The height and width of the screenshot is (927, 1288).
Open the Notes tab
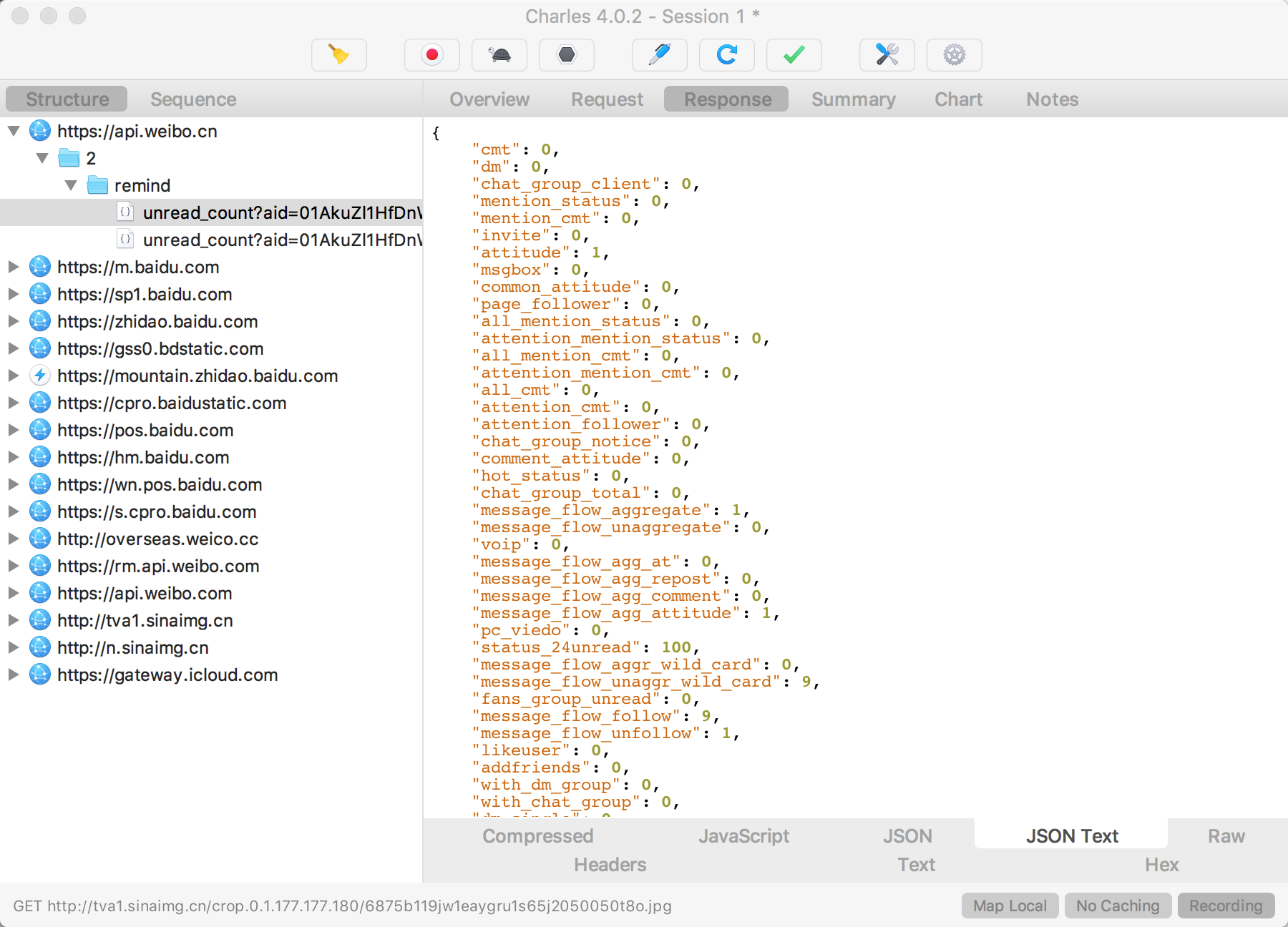[1052, 99]
